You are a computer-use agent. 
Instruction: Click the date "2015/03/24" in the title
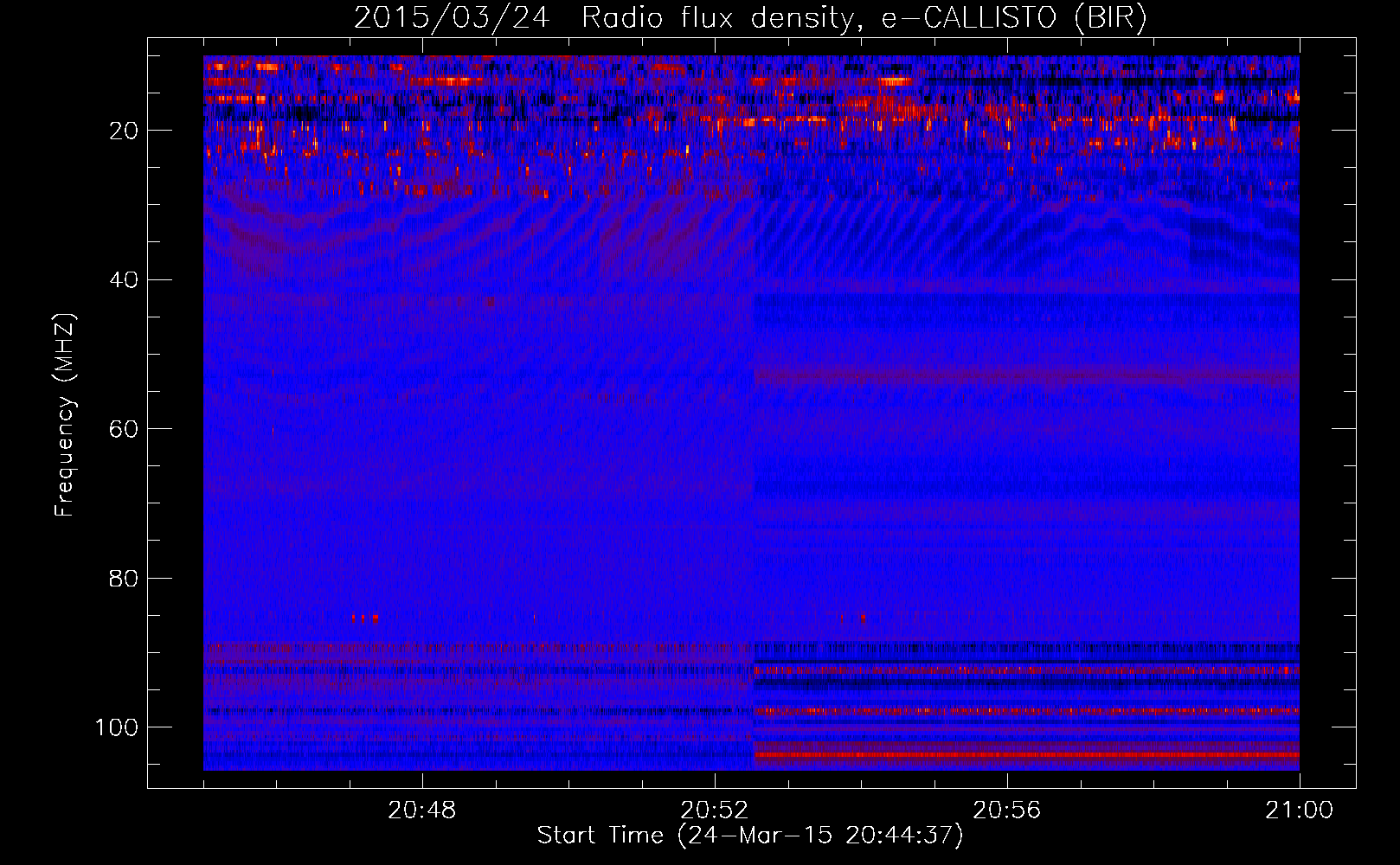pyautogui.click(x=452, y=18)
